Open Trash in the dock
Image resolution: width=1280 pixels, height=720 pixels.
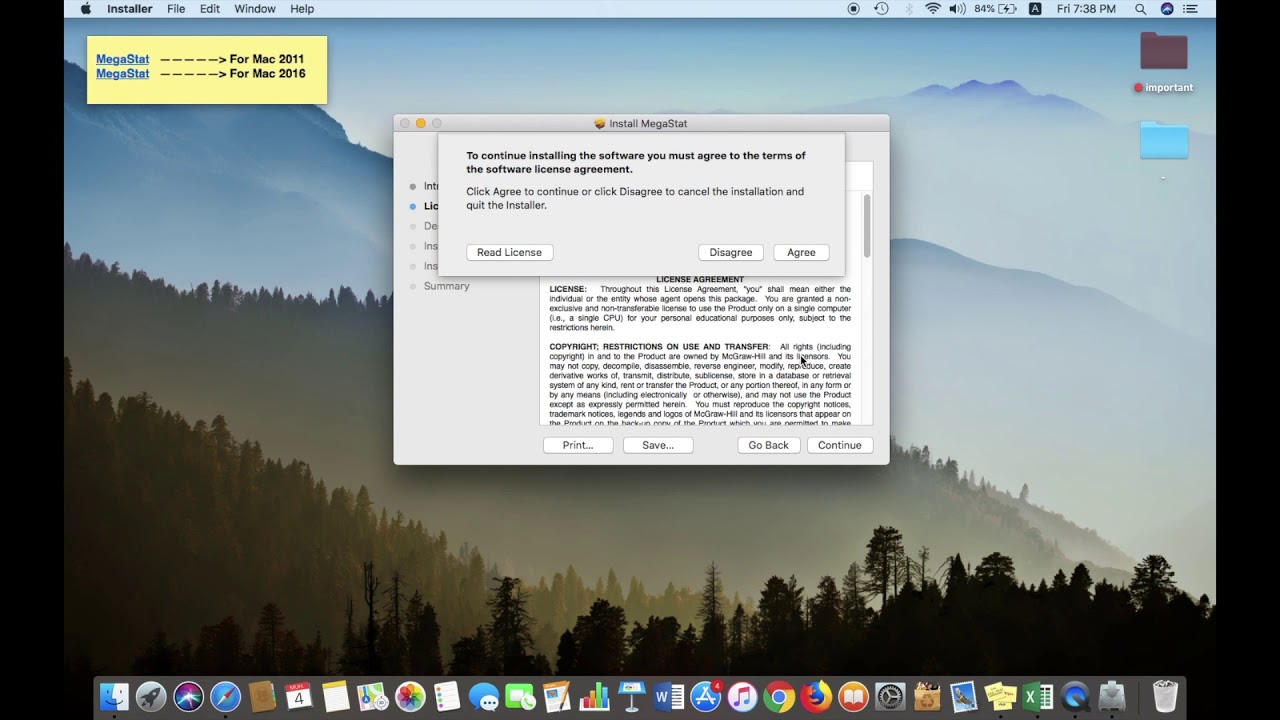pos(1165,696)
